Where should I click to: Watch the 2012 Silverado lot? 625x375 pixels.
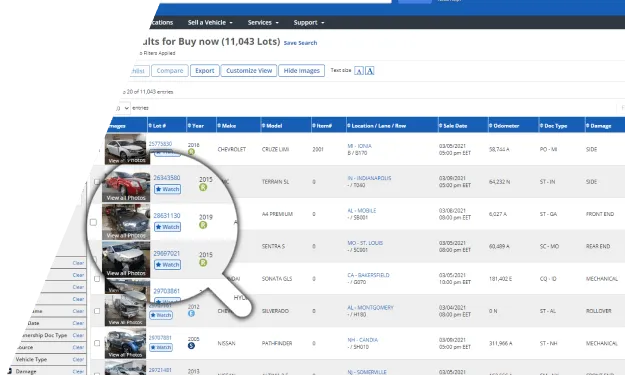161,315
